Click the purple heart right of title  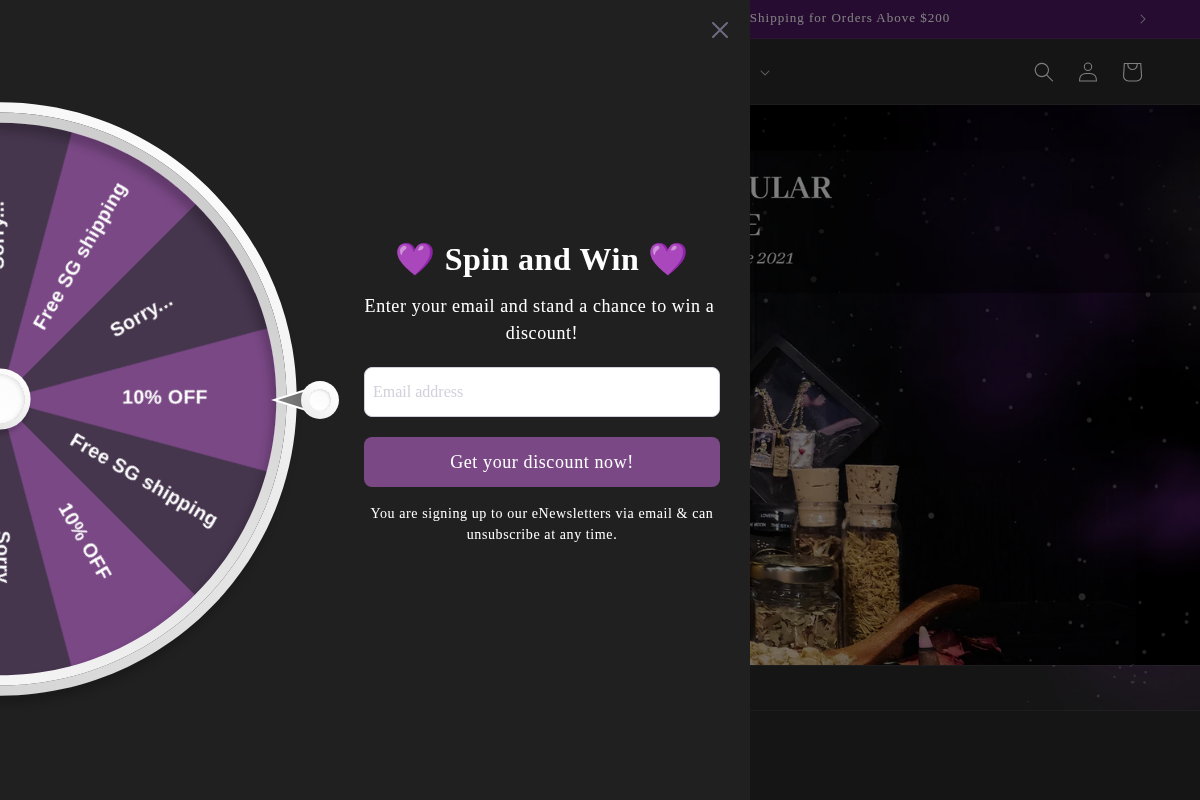coord(668,259)
